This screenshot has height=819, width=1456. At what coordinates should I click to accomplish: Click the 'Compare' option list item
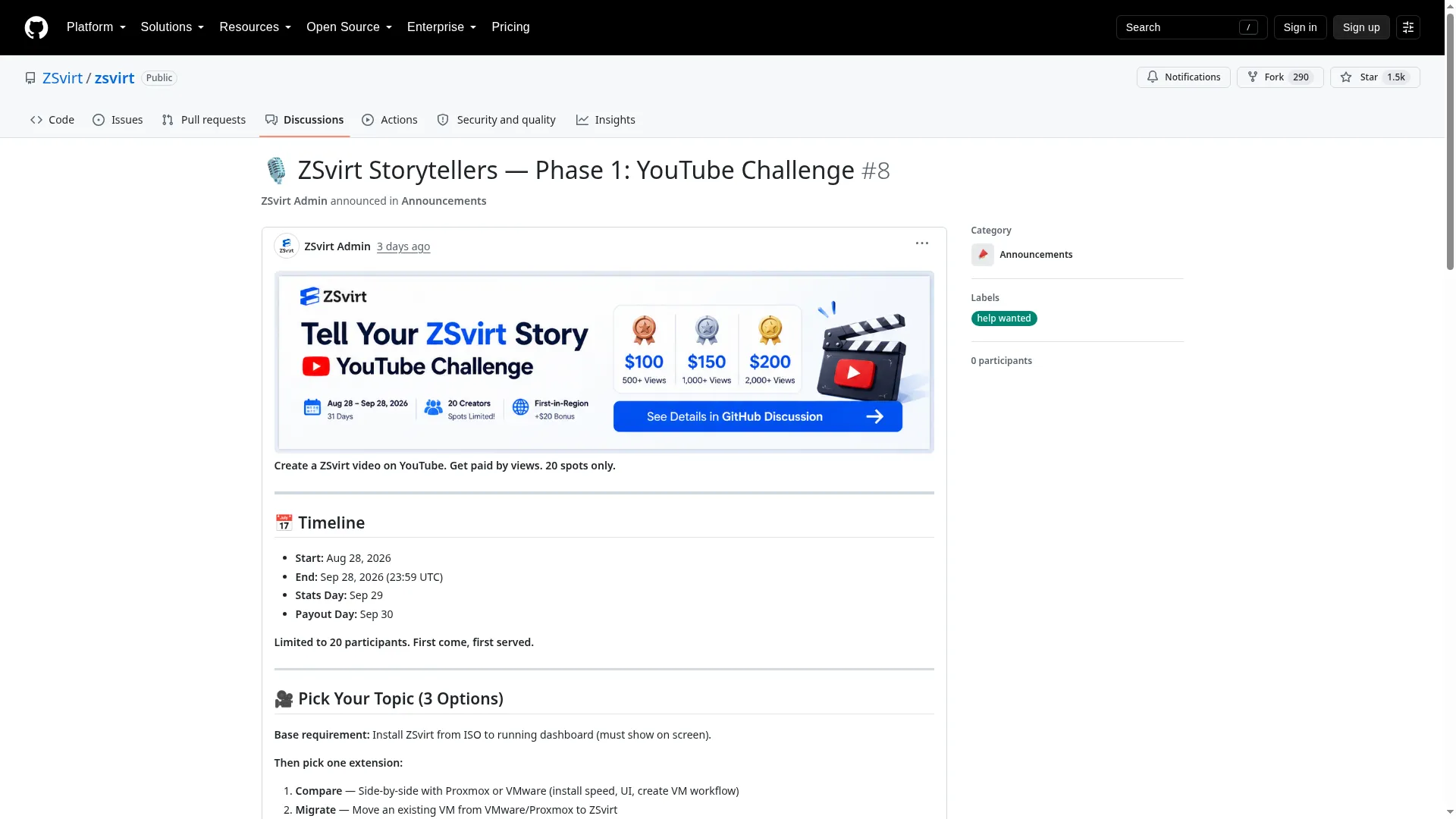click(x=517, y=791)
